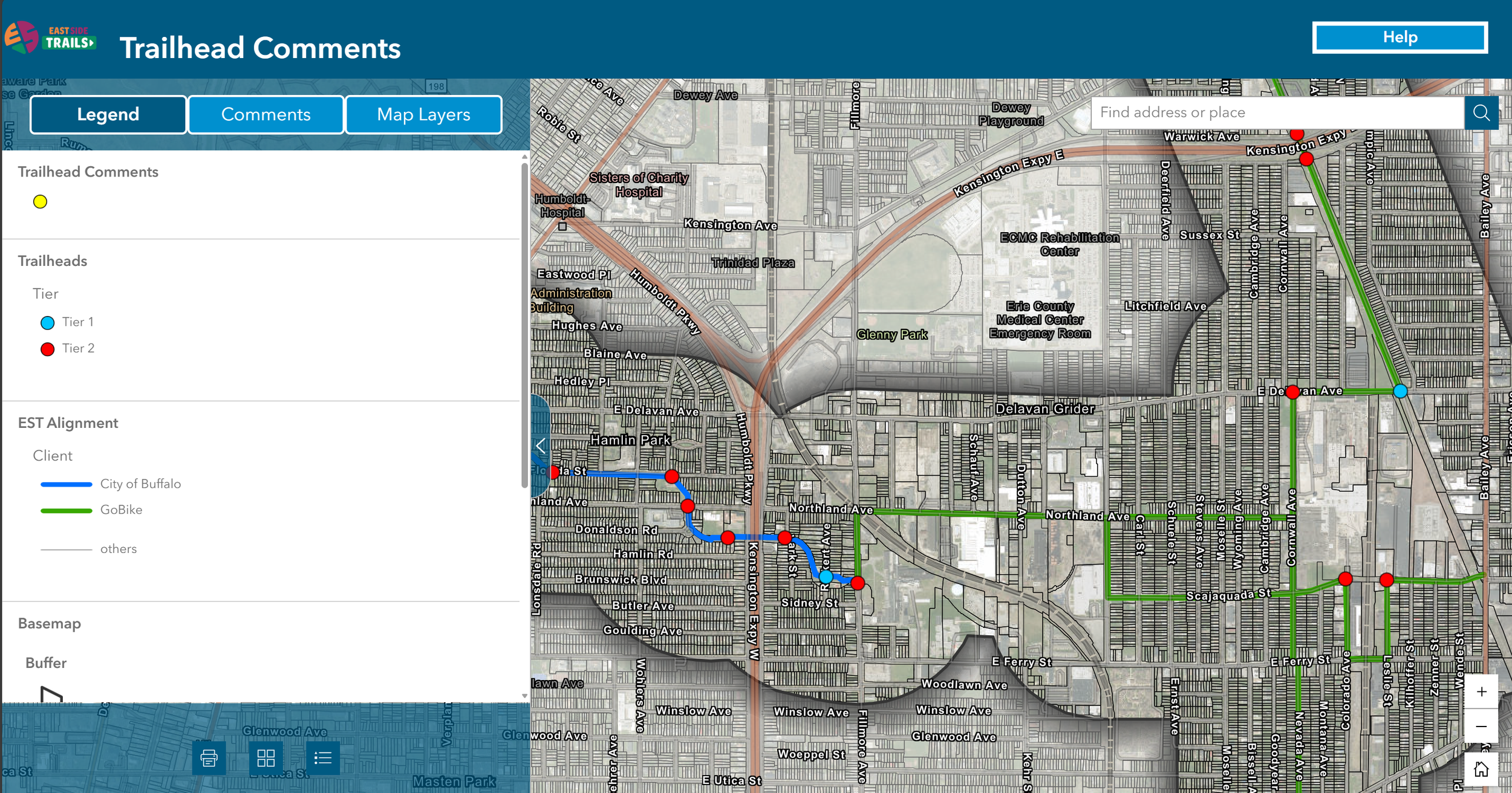Click the print icon
Screen dimensions: 1512x793
tap(209, 758)
